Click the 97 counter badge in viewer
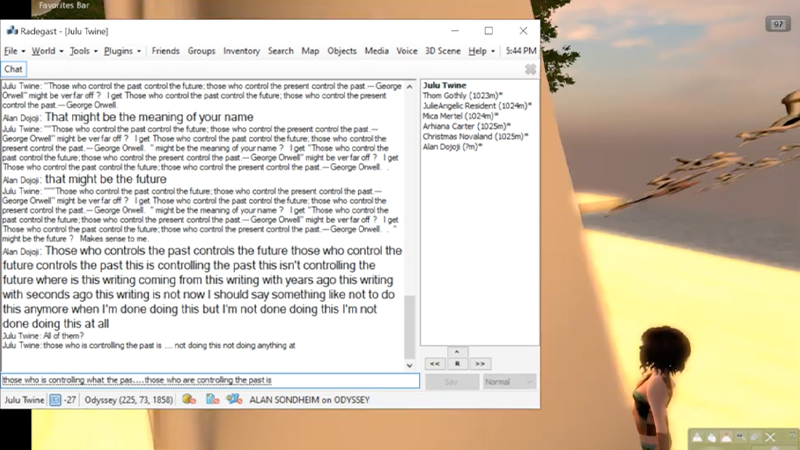This screenshot has width=800, height=450. (778, 24)
